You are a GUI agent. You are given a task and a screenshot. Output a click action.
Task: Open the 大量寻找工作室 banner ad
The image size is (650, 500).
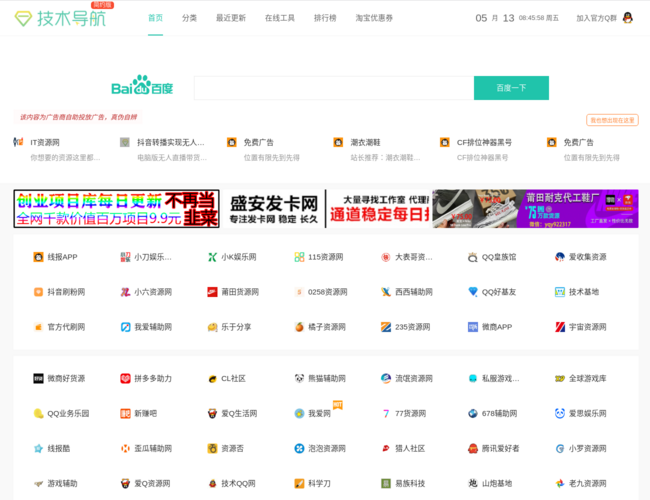(x=379, y=209)
